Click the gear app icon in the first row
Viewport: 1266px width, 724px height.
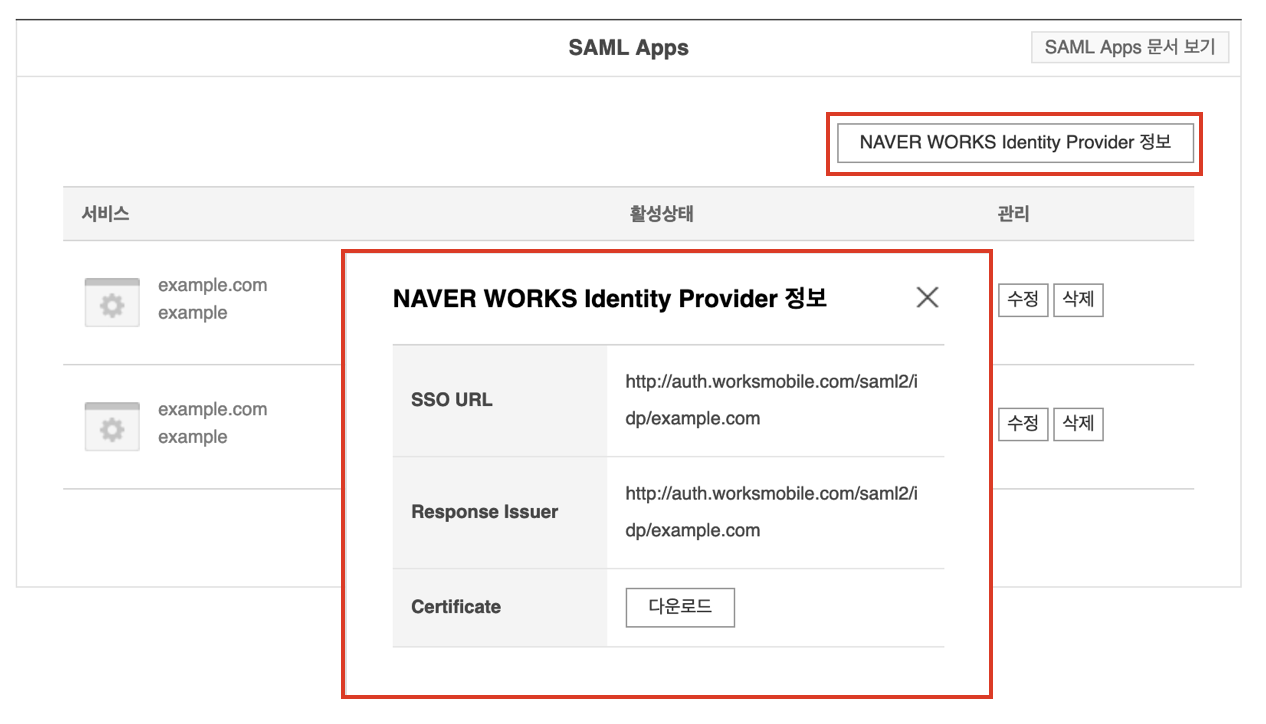coord(112,302)
